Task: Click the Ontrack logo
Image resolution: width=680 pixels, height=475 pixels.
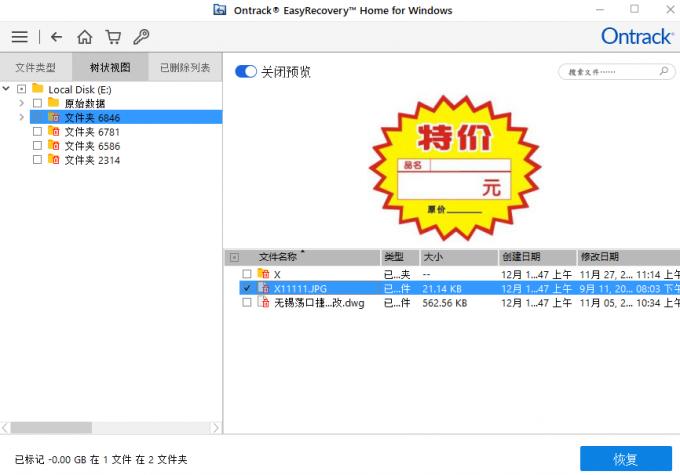Action: [638, 36]
